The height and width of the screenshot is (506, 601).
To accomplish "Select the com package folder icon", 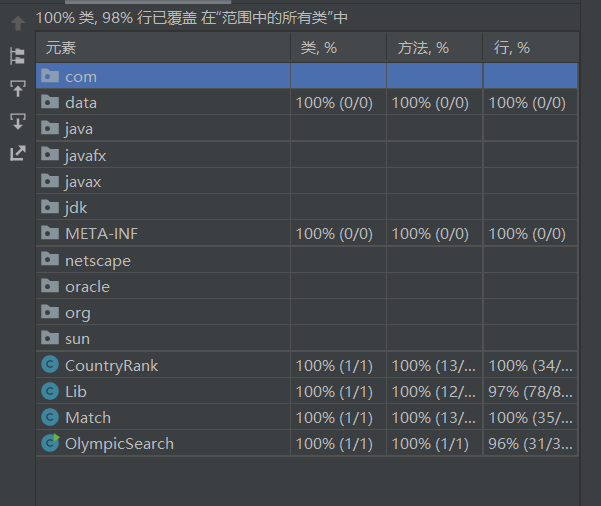I will pos(50,76).
